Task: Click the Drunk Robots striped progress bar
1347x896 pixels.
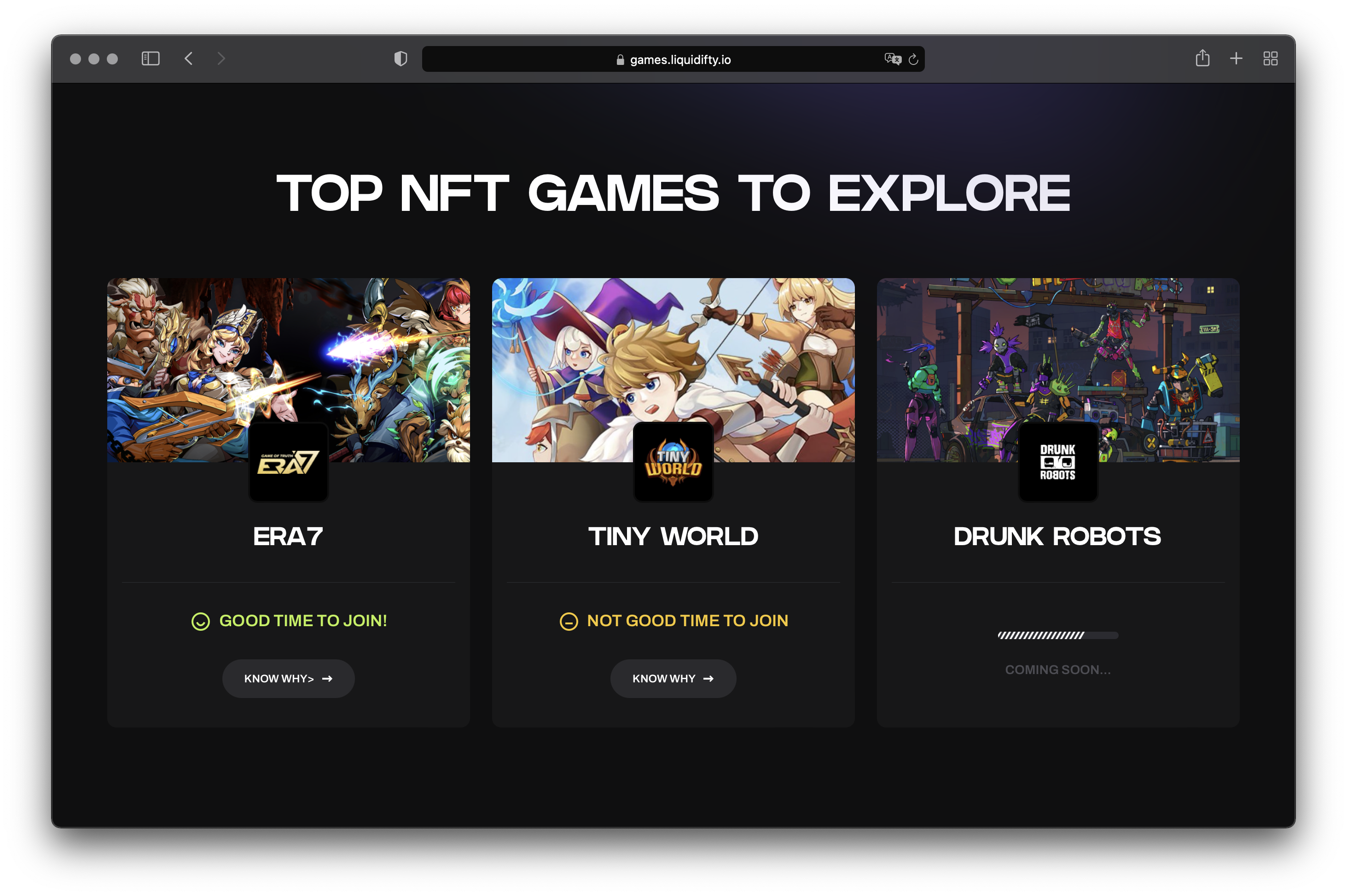Action: point(1057,635)
